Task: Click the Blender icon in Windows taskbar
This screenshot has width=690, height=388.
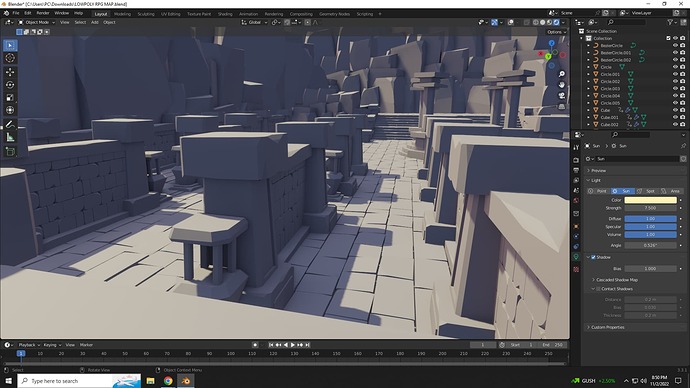Action: [186, 381]
